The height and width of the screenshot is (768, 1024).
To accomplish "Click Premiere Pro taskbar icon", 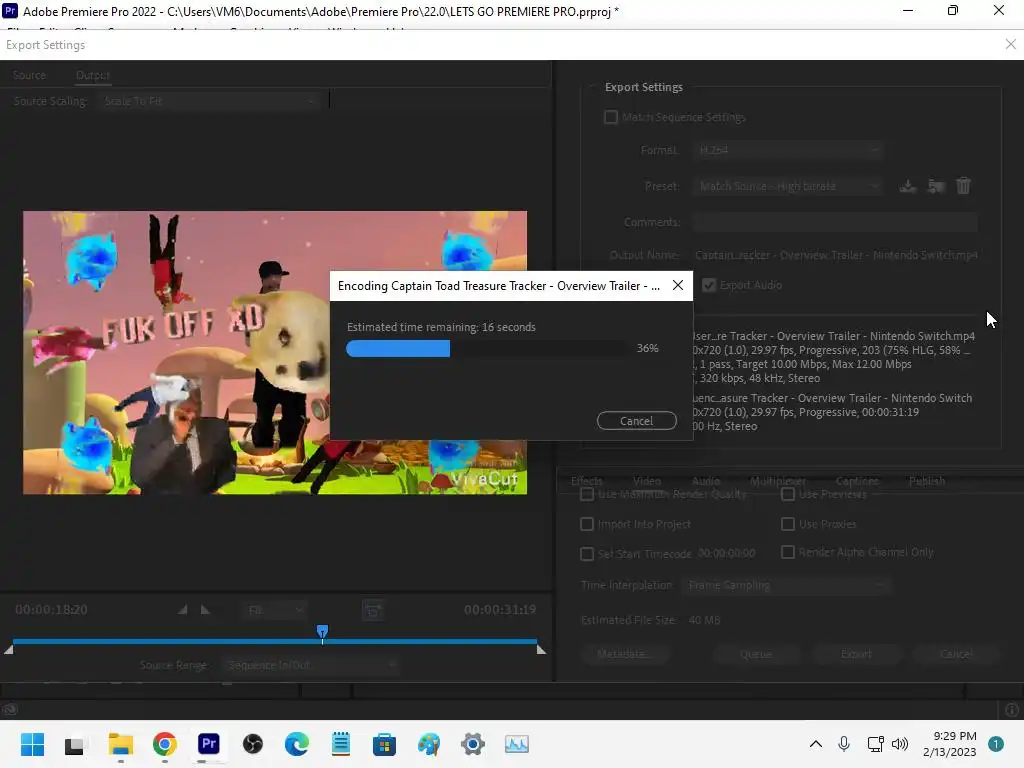I will (x=208, y=744).
